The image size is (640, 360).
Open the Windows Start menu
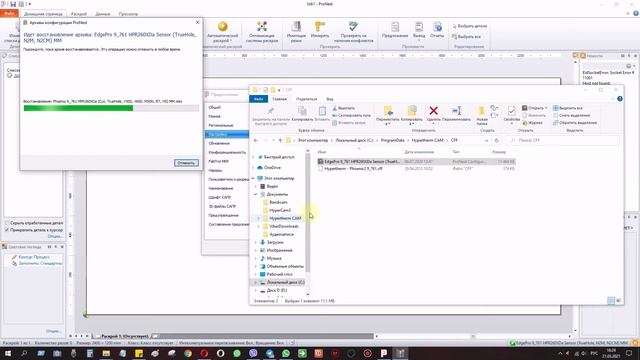click(x=7, y=353)
